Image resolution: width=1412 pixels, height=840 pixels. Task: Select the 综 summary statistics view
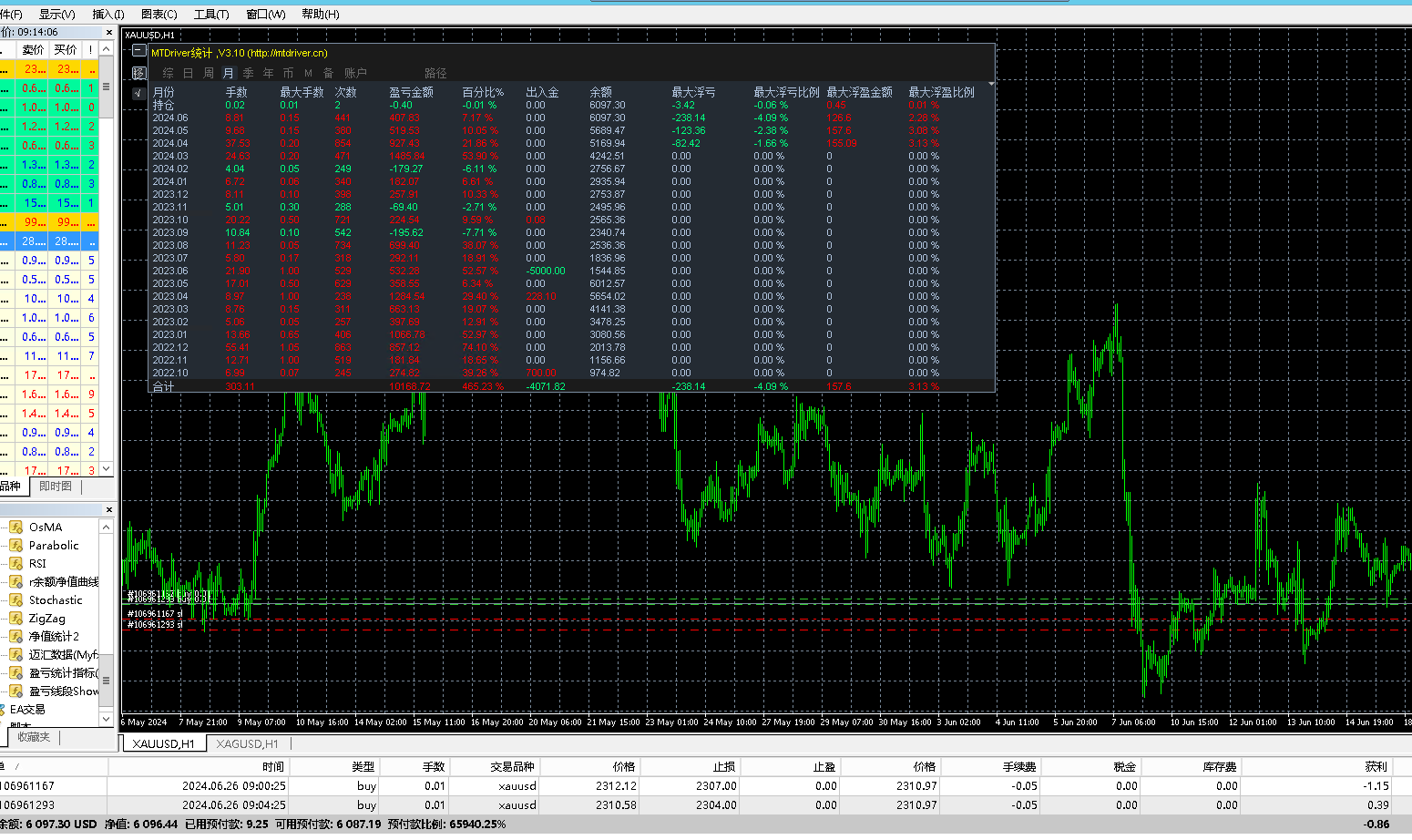[168, 73]
